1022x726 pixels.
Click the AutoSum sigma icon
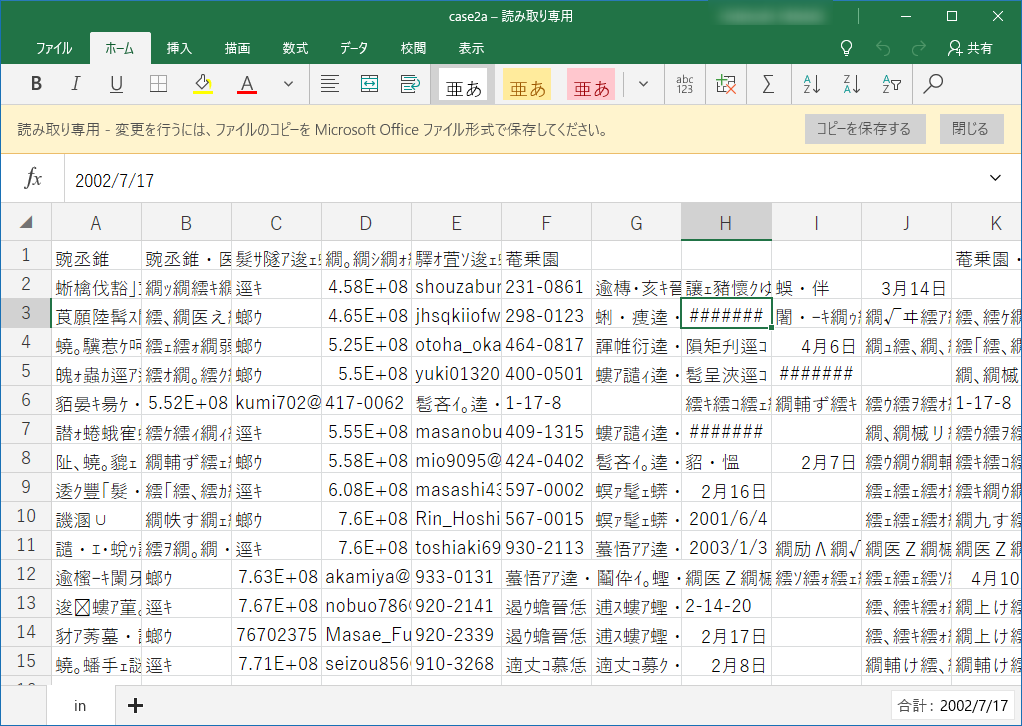[x=768, y=84]
